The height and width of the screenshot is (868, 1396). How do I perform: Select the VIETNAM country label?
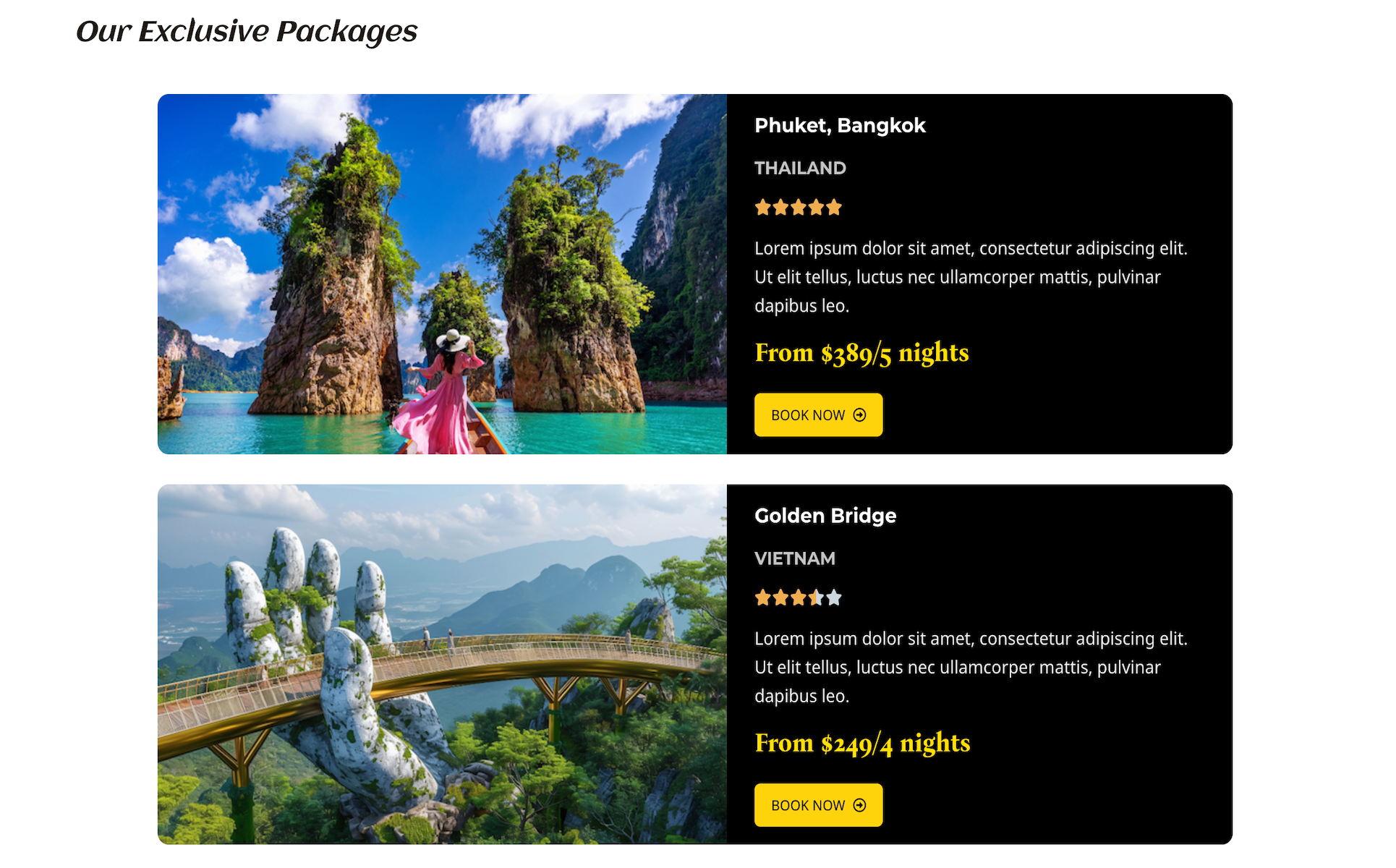pyautogui.click(x=794, y=558)
